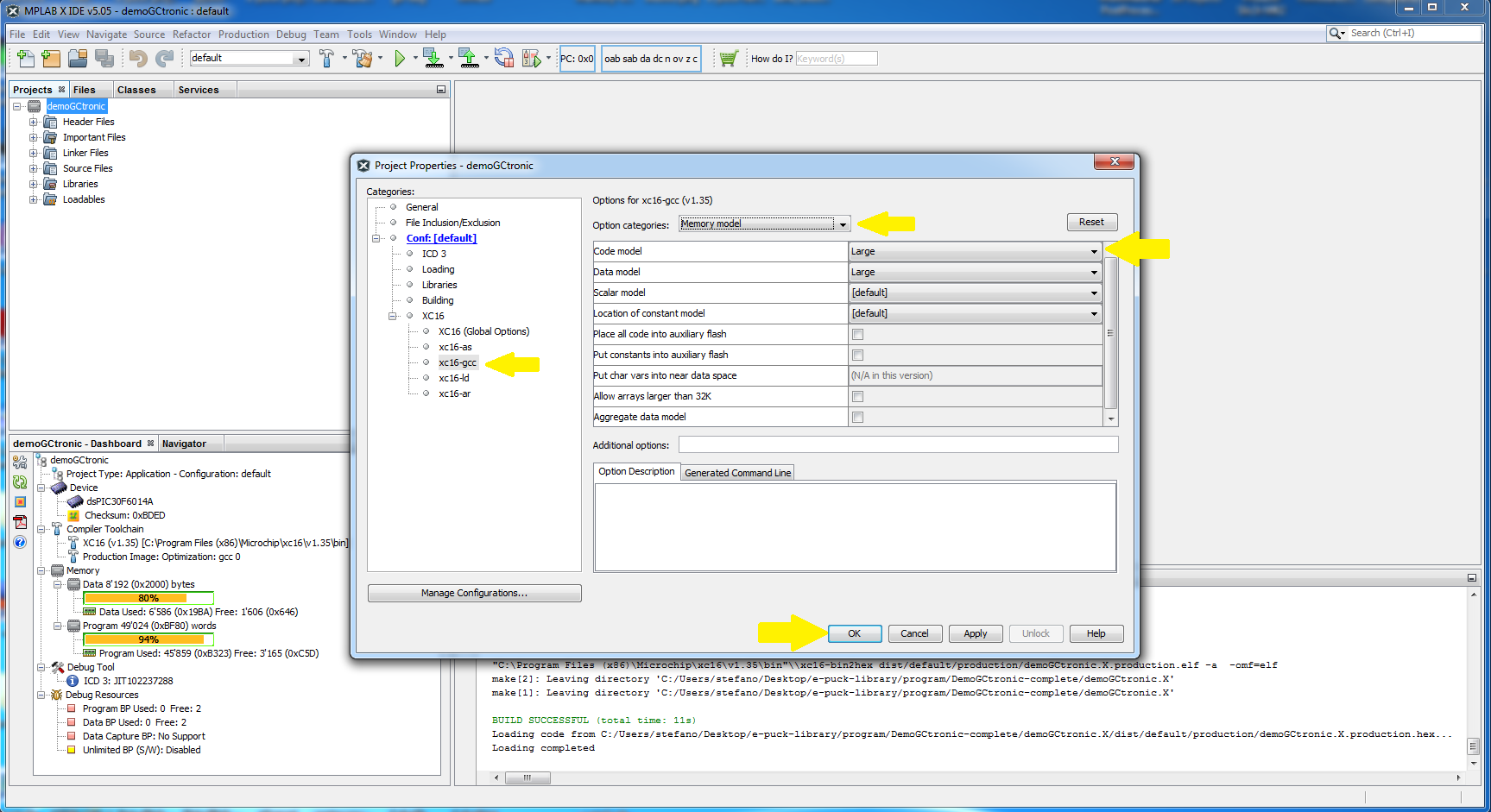Image resolution: width=1491 pixels, height=812 pixels.
Task: Enable Place all code into auxiliary flash
Action: pos(857,334)
